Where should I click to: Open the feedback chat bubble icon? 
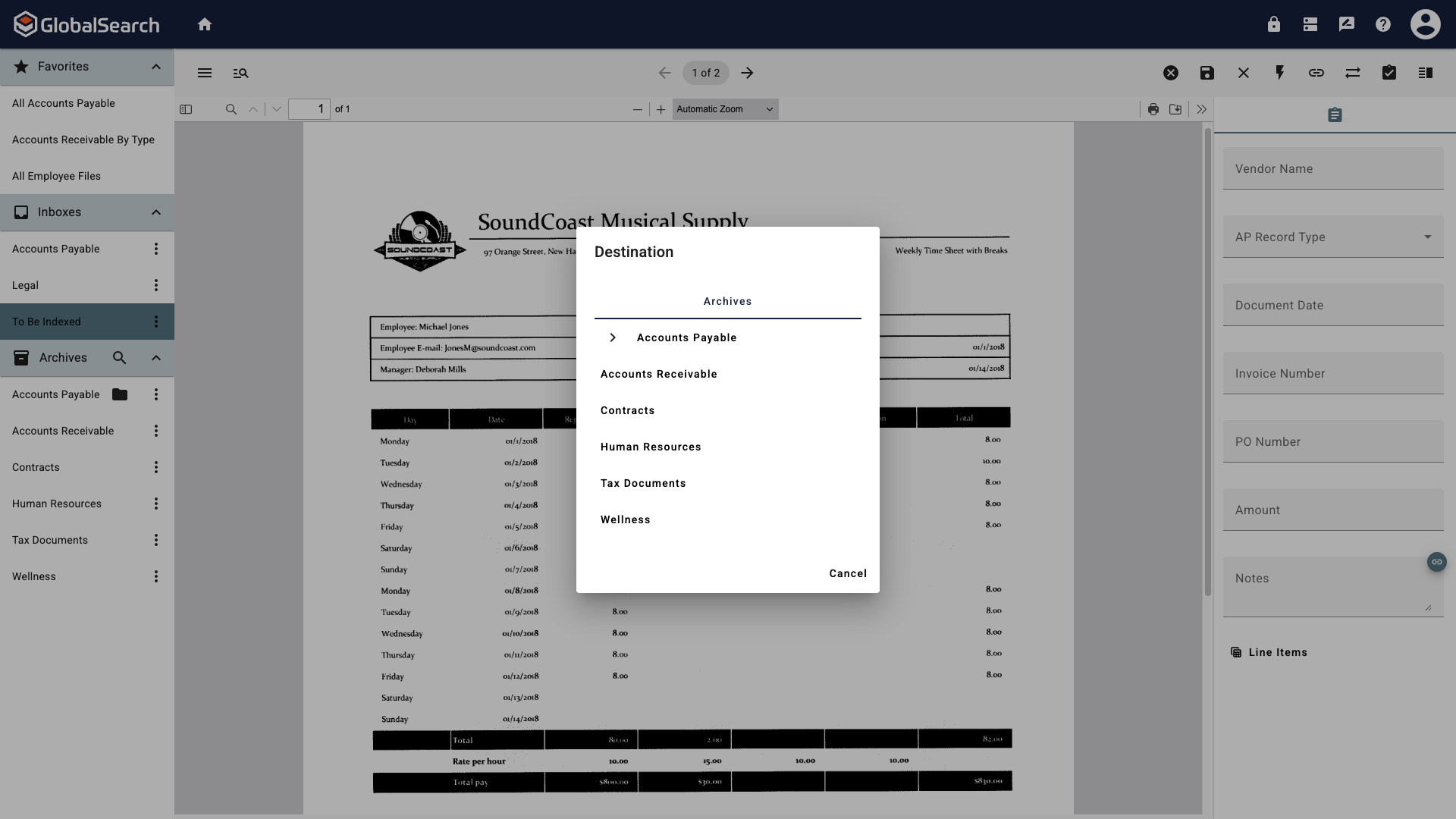(x=1347, y=24)
